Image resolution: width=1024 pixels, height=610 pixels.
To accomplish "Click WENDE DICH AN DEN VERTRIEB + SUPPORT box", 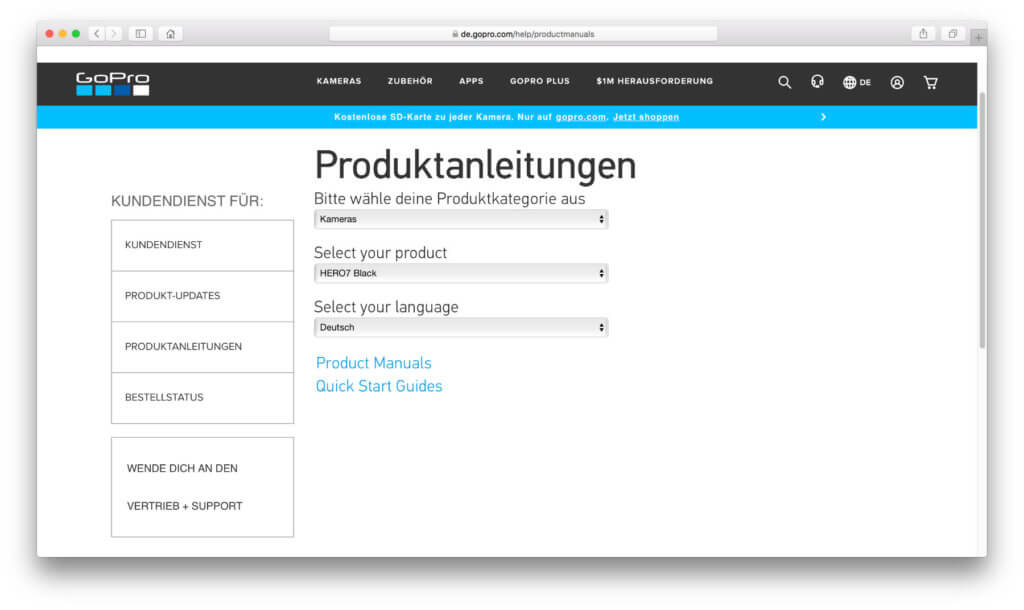I will [202, 487].
